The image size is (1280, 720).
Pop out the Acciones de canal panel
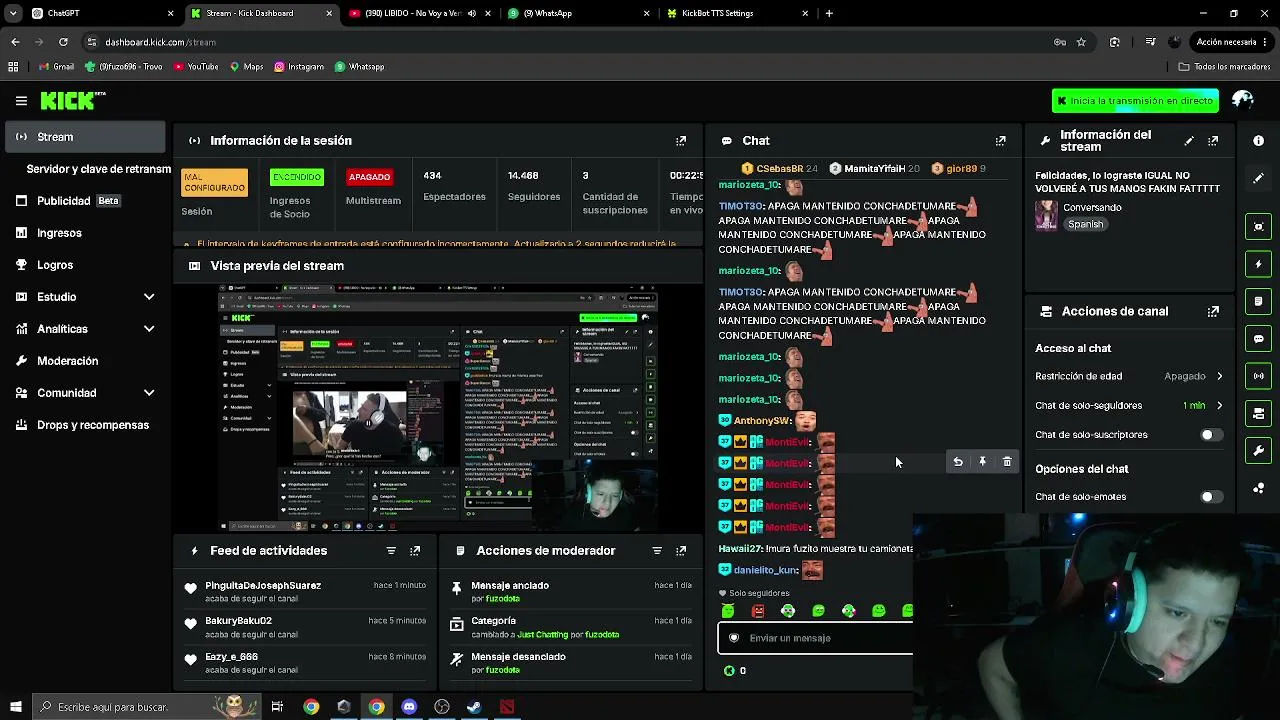coord(1213,311)
